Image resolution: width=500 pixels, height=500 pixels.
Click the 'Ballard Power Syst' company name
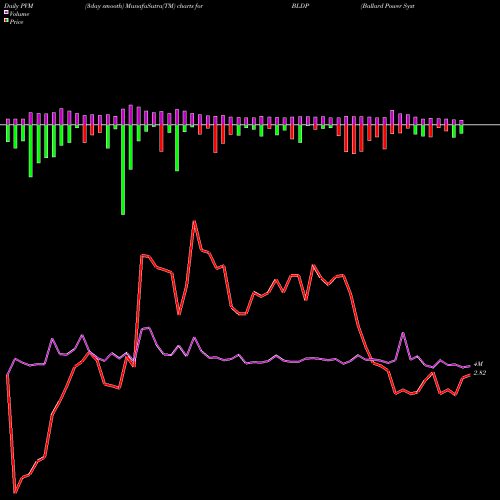click(388, 6)
